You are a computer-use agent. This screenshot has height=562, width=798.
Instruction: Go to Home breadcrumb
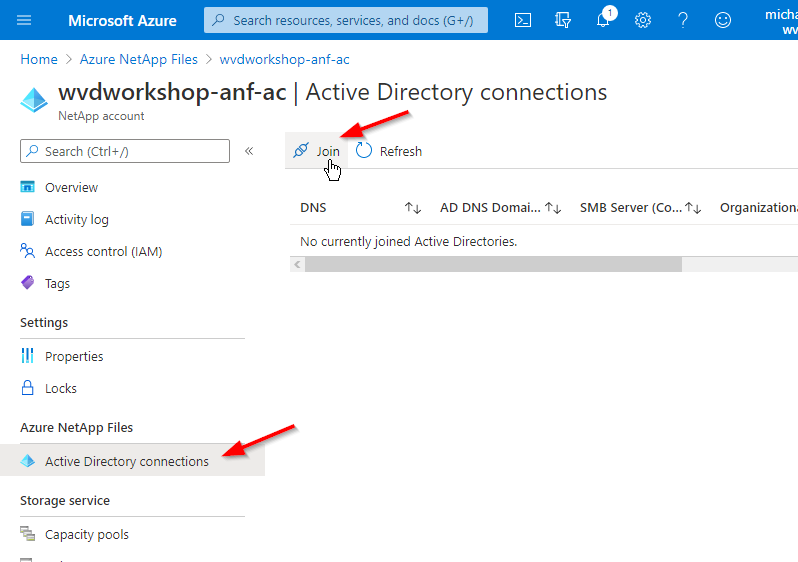39,60
